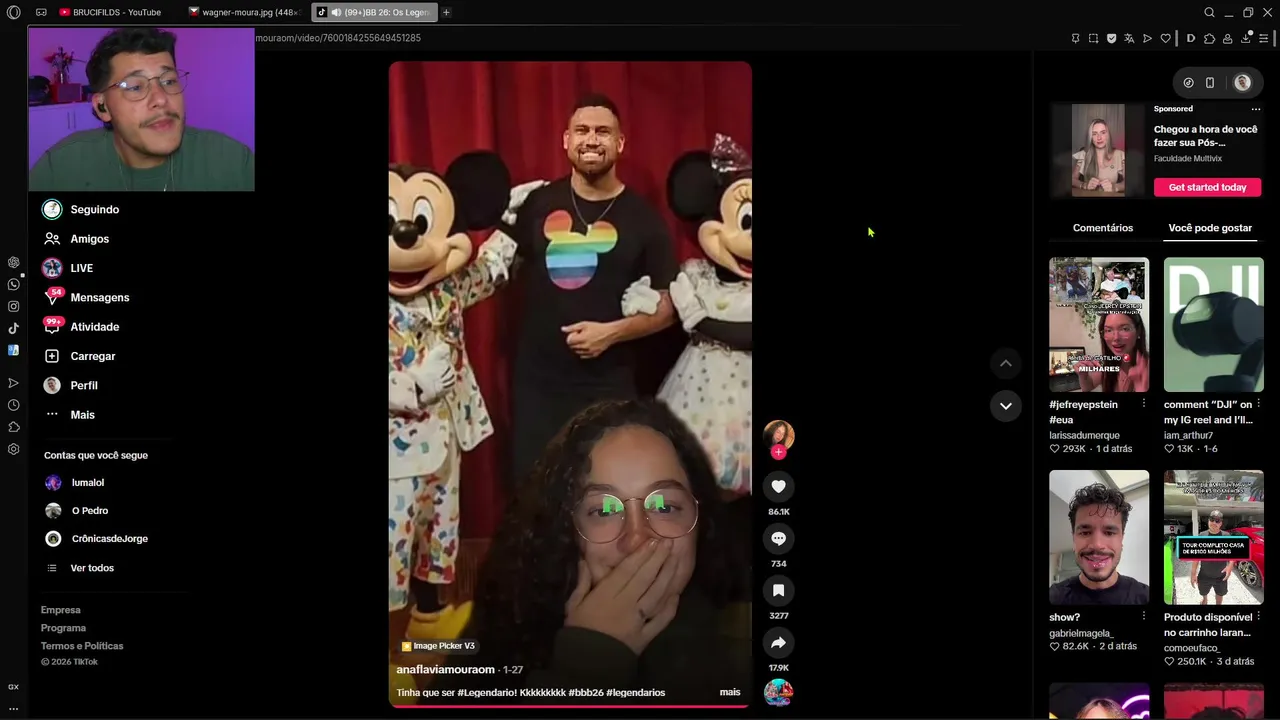Open sidebar settings gear icon
1280x720 pixels.
pos(13,449)
